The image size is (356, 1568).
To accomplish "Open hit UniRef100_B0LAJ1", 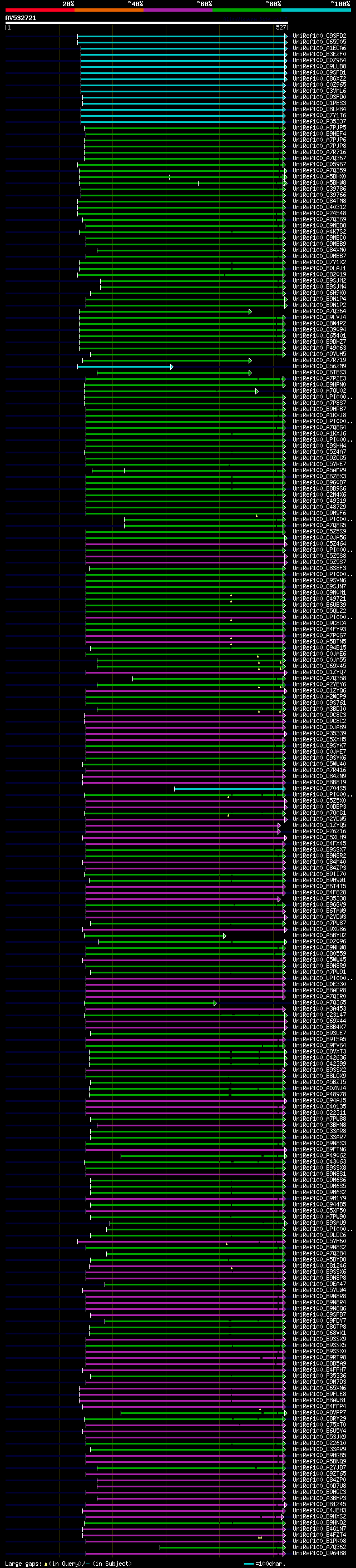I will 319,269.
